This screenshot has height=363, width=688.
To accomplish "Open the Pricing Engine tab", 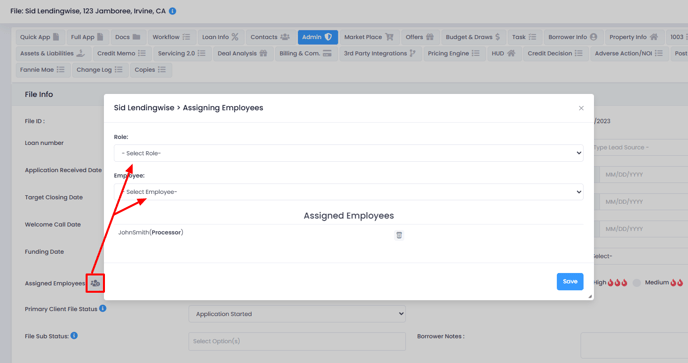I will click(x=454, y=54).
